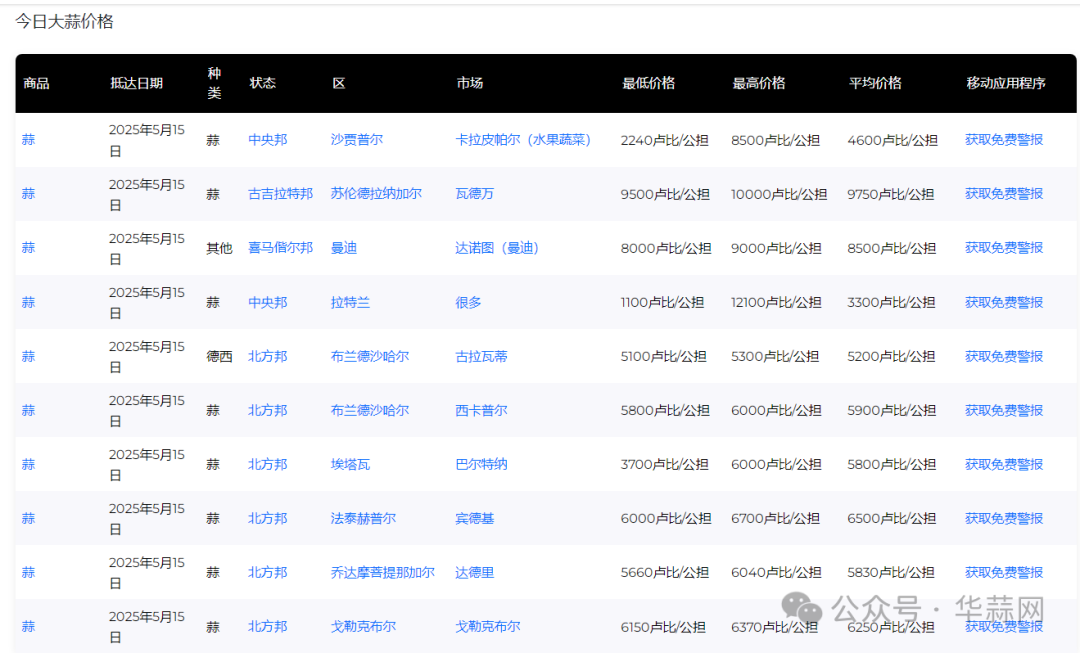Open the 沙贾普尔 district link
The width and height of the screenshot is (1080, 653).
pyautogui.click(x=356, y=140)
